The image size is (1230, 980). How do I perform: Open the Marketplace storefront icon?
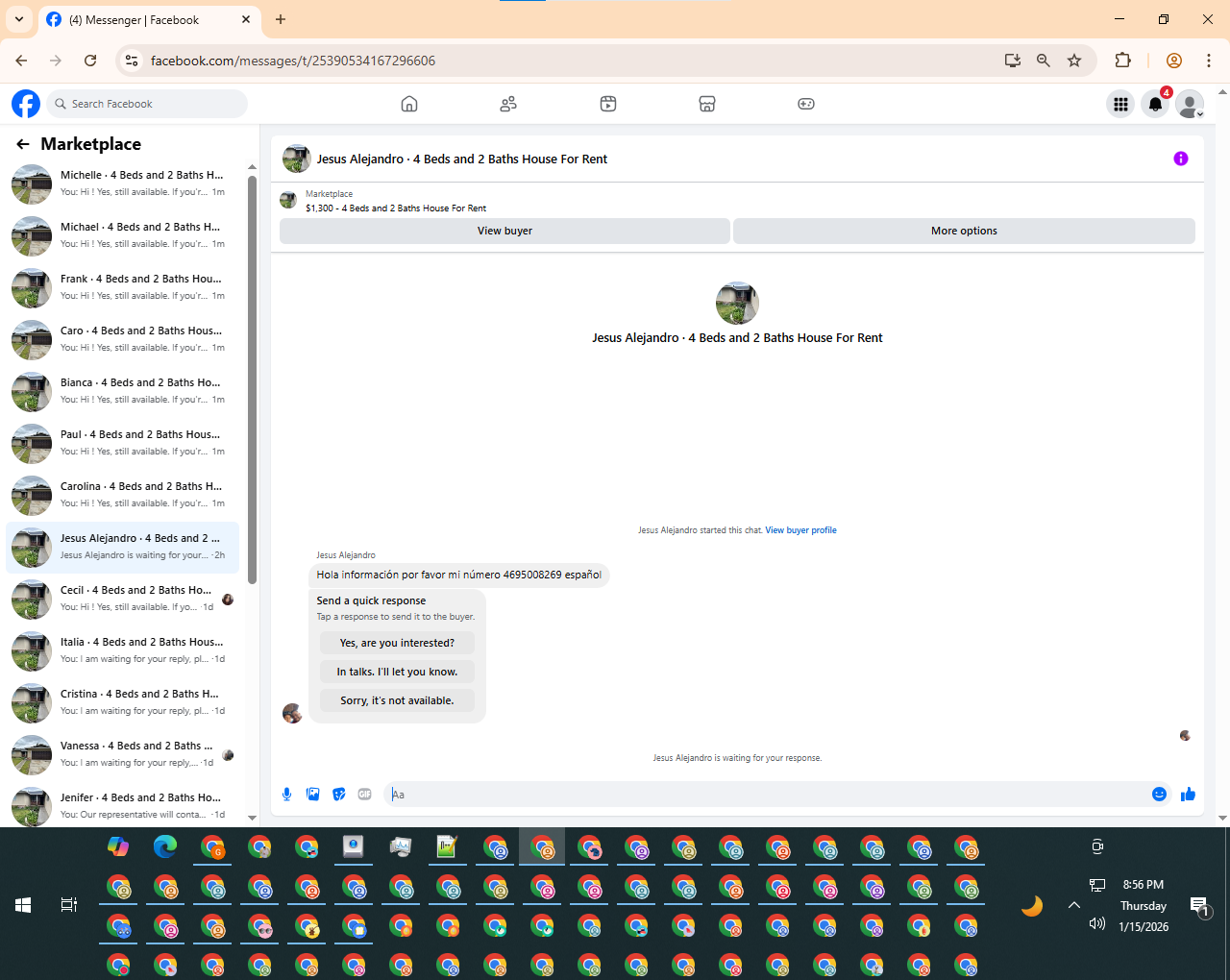tap(707, 104)
